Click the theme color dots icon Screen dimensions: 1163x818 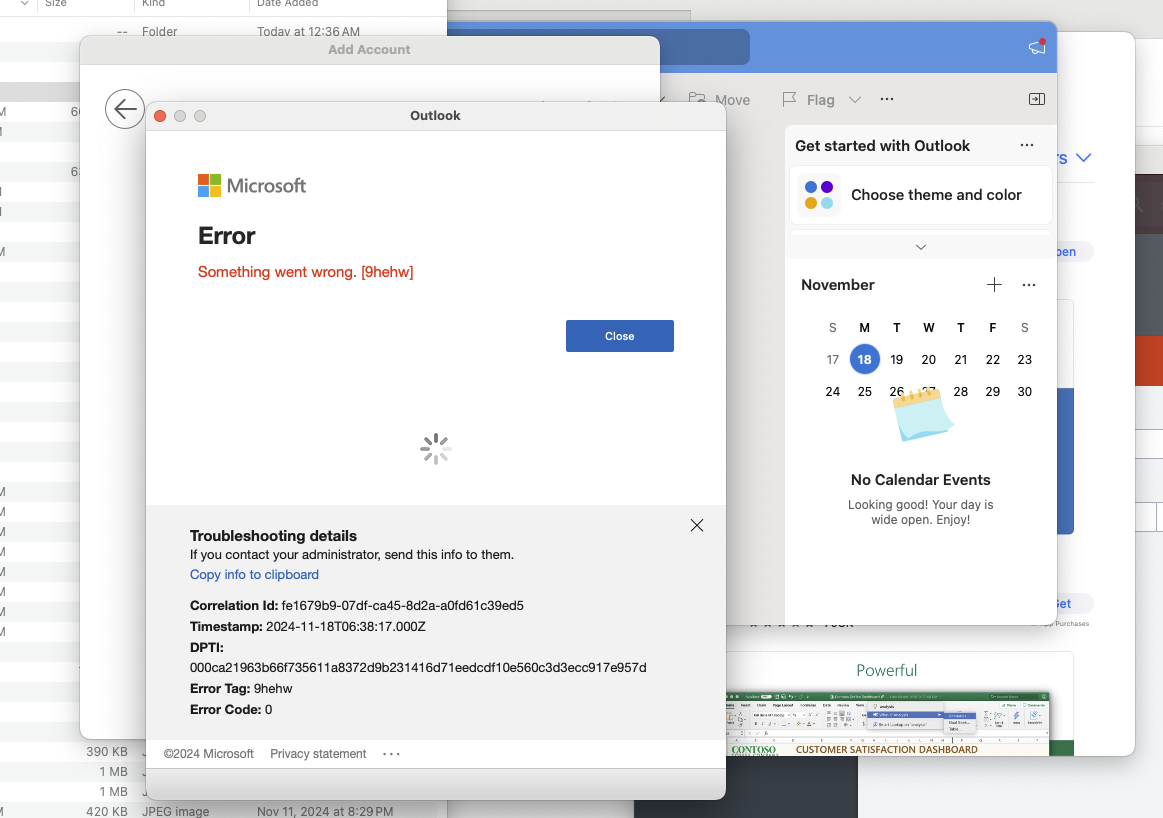click(819, 195)
